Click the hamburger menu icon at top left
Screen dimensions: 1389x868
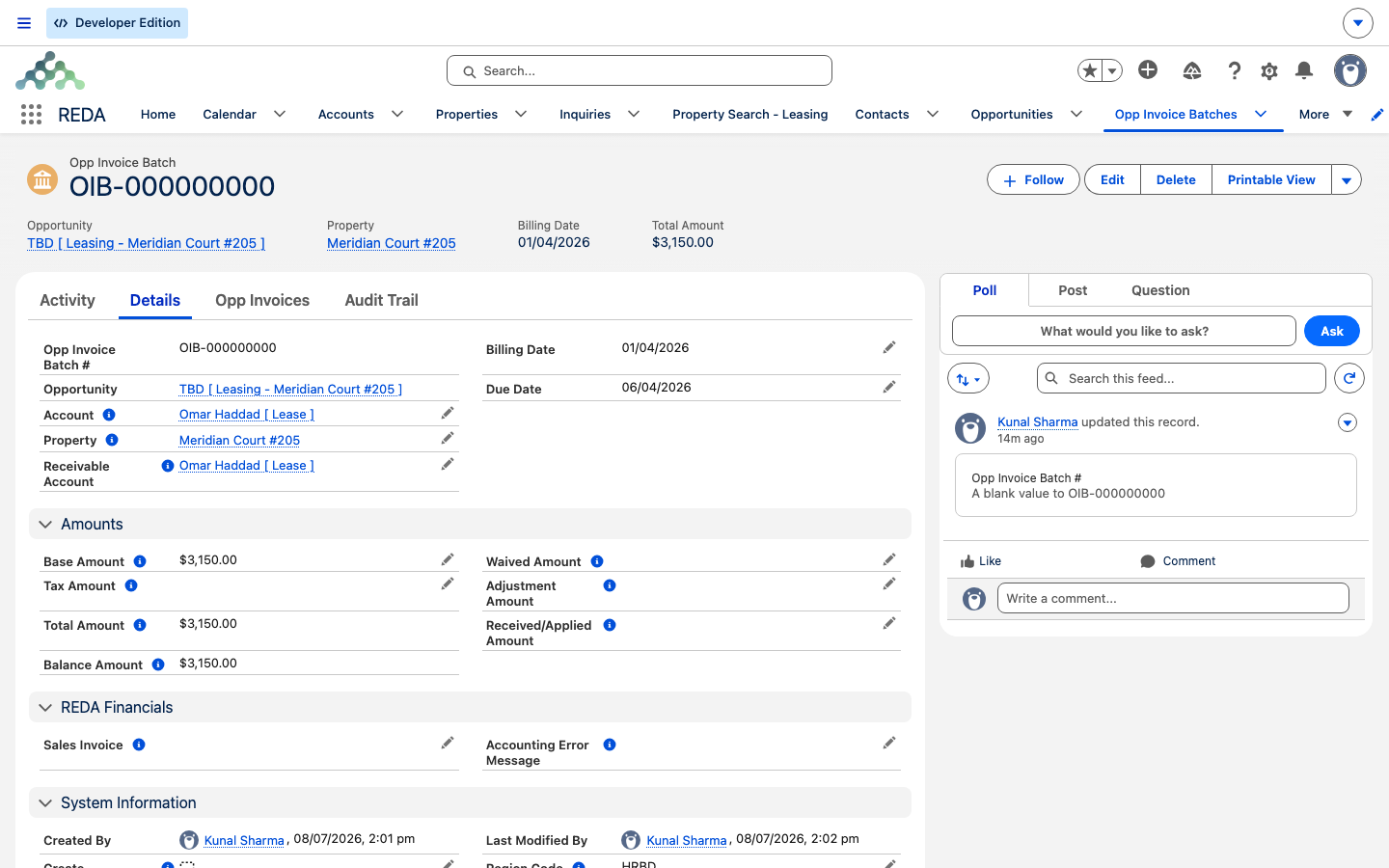coord(24,23)
